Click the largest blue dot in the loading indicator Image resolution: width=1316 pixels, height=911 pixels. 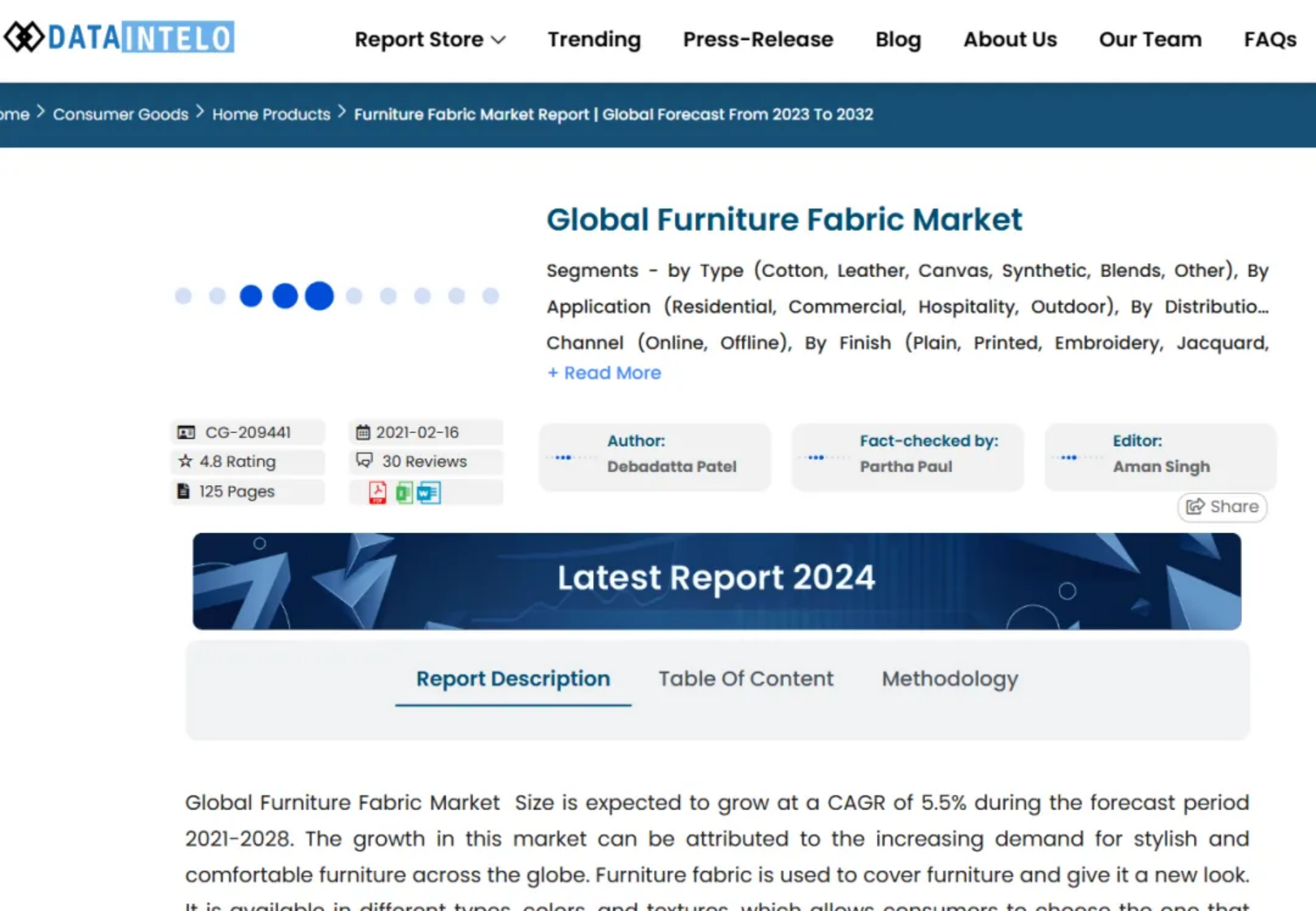pos(319,296)
